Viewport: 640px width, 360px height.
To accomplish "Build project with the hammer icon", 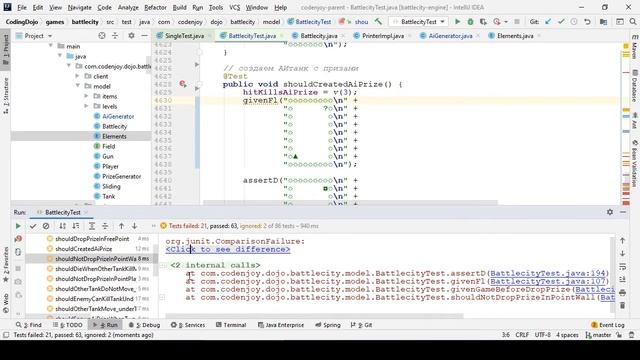I will coord(378,22).
